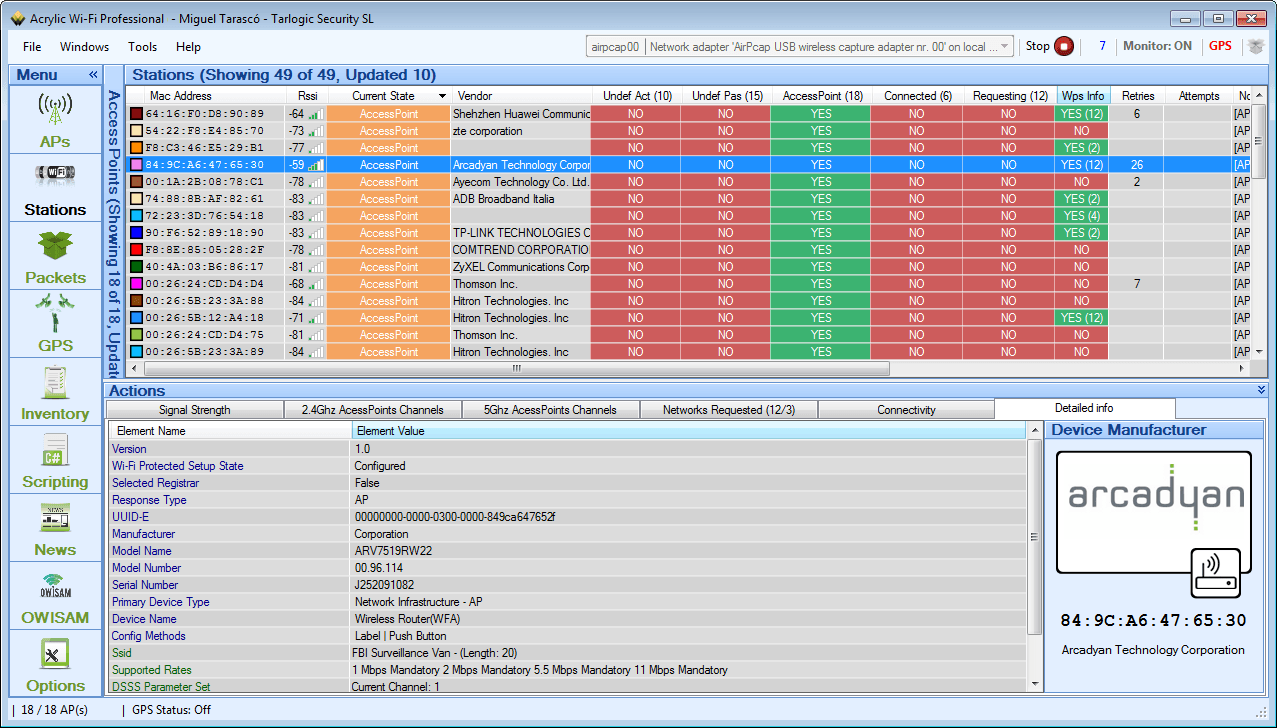Open the File menu
This screenshot has width=1277, height=728.
32,46
